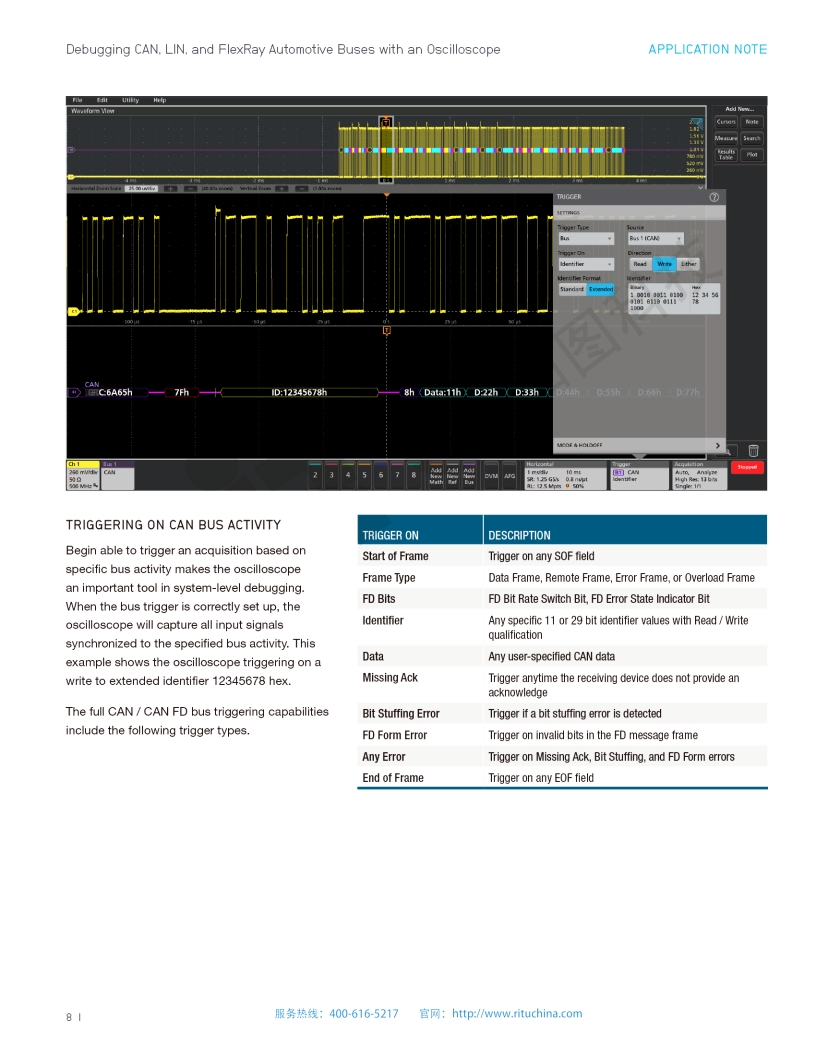Select Write direction option
Image resolution: width=816 pixels, height=1056 pixels.
click(x=664, y=264)
